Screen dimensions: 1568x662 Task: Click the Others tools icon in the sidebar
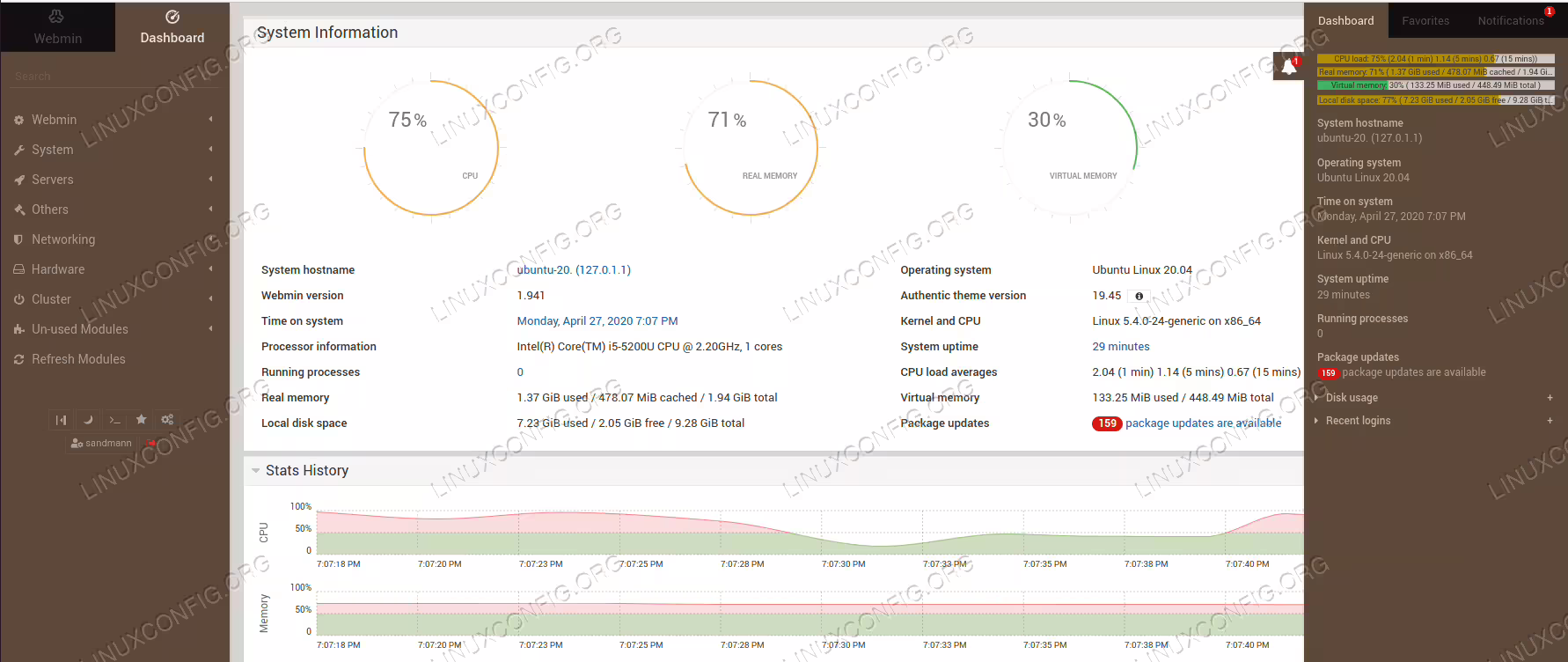pos(18,210)
